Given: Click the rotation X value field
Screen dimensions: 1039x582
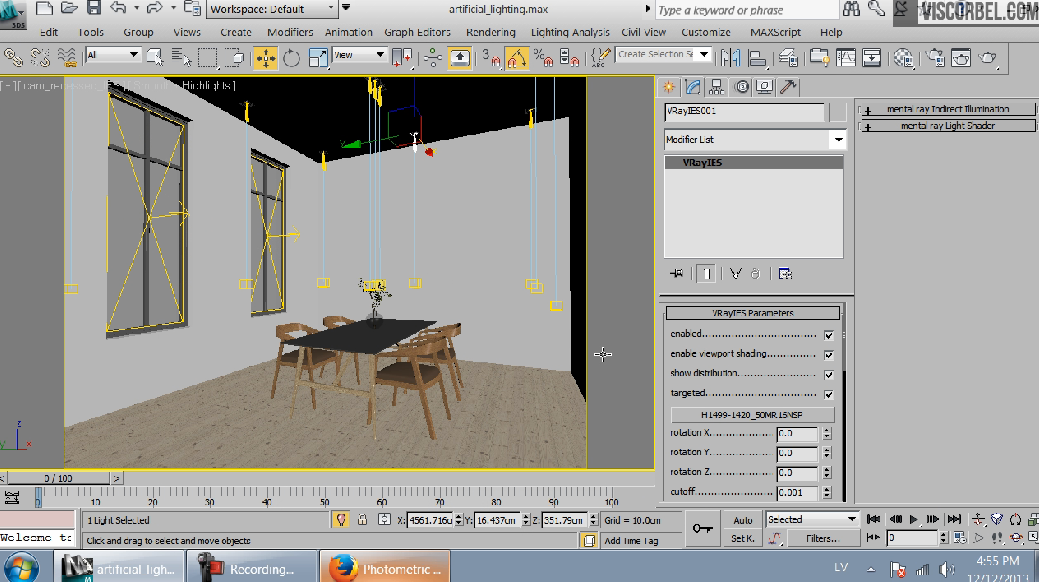Looking at the screenshot, I should click(x=797, y=434).
